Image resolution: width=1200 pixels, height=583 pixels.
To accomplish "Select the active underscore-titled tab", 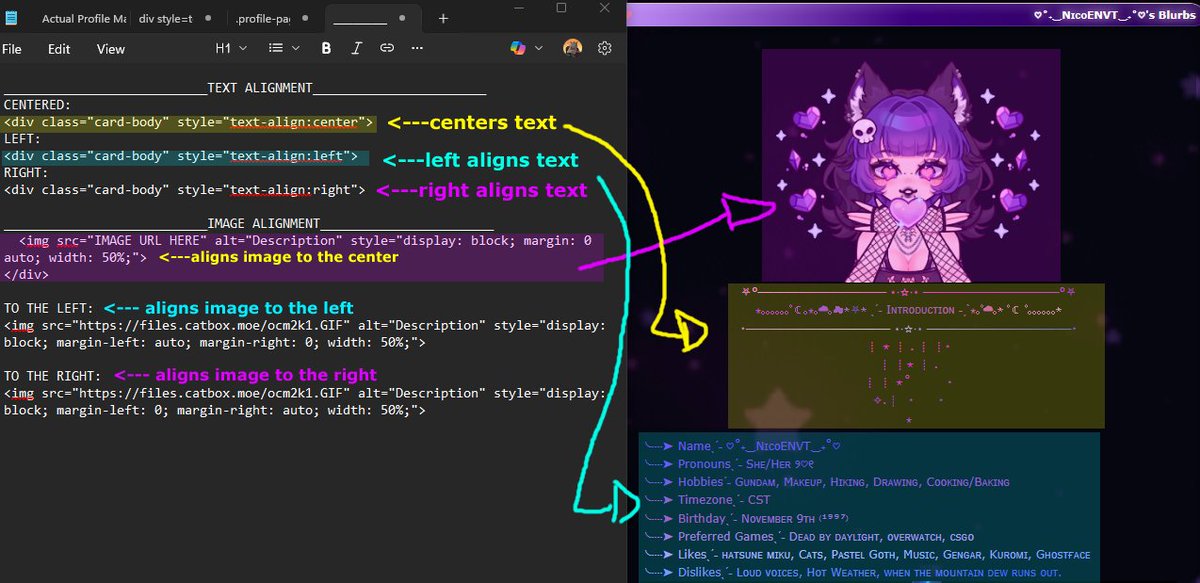I will [372, 18].
